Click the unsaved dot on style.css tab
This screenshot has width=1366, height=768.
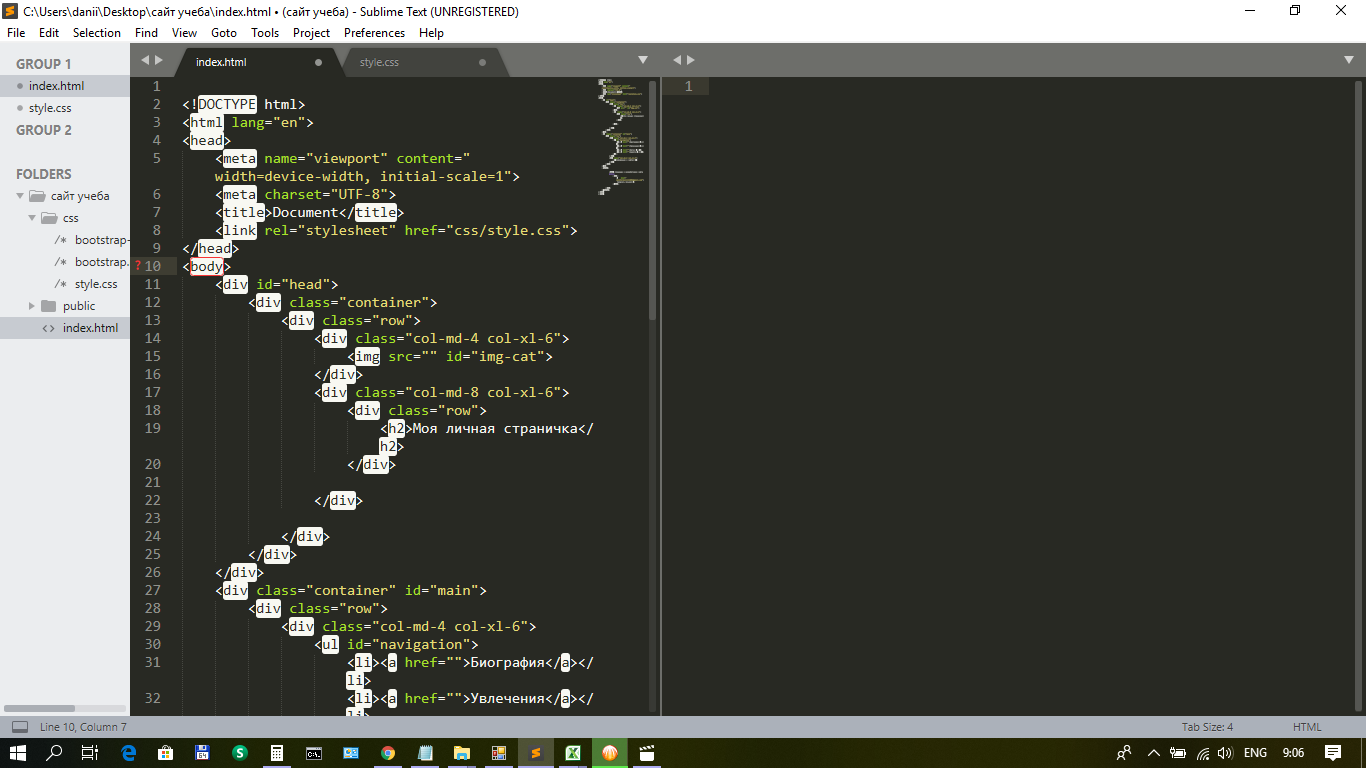coord(482,62)
